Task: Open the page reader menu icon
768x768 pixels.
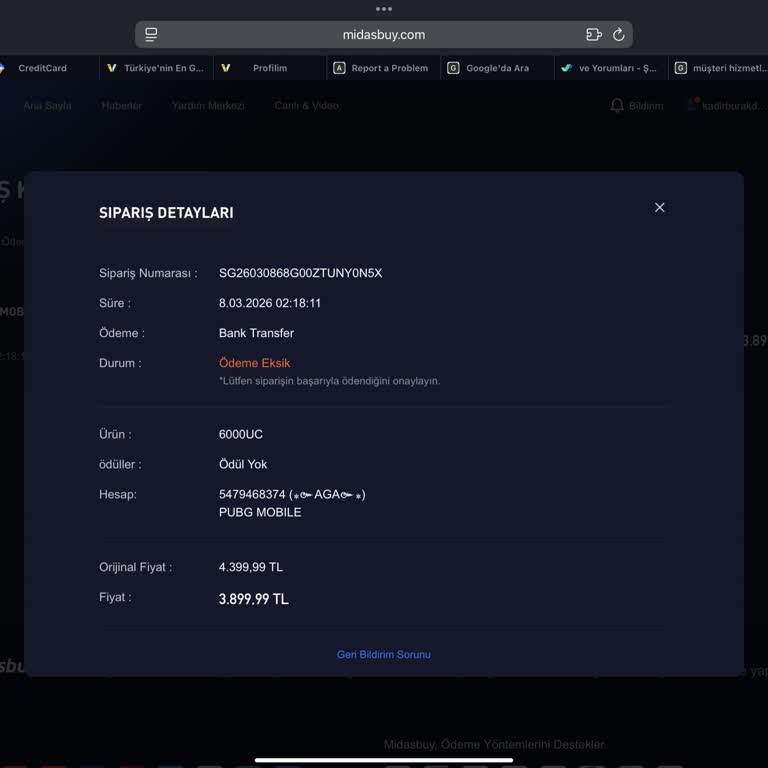Action: tap(151, 34)
